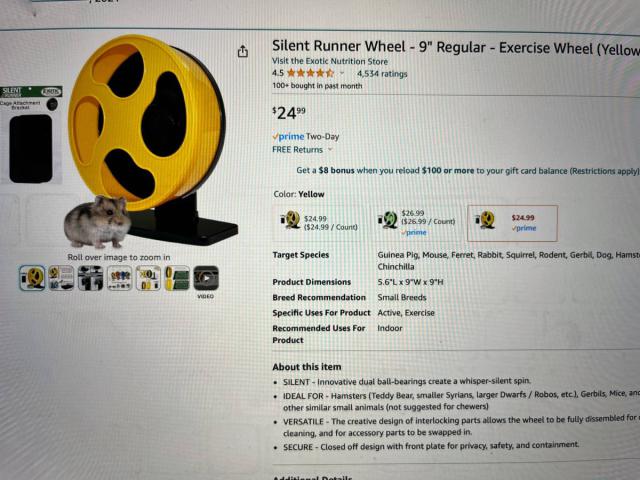The height and width of the screenshot is (480, 640).
Task: Open the $8 bonus gift card offer
Action: coord(467,171)
